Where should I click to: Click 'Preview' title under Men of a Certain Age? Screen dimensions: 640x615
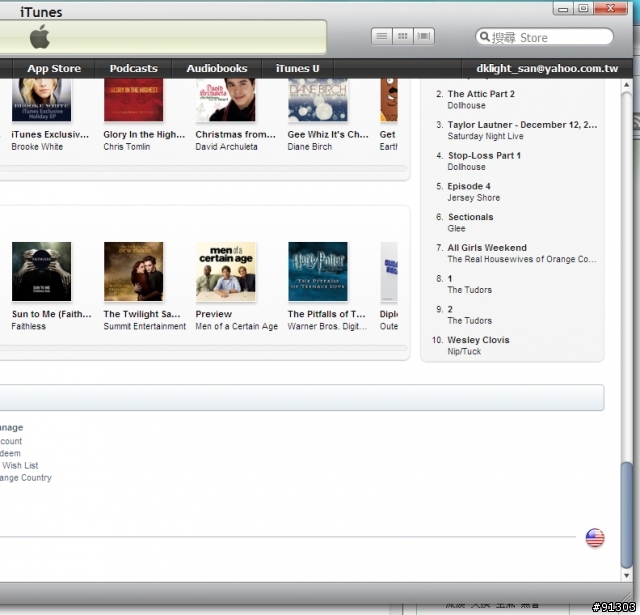(x=213, y=314)
